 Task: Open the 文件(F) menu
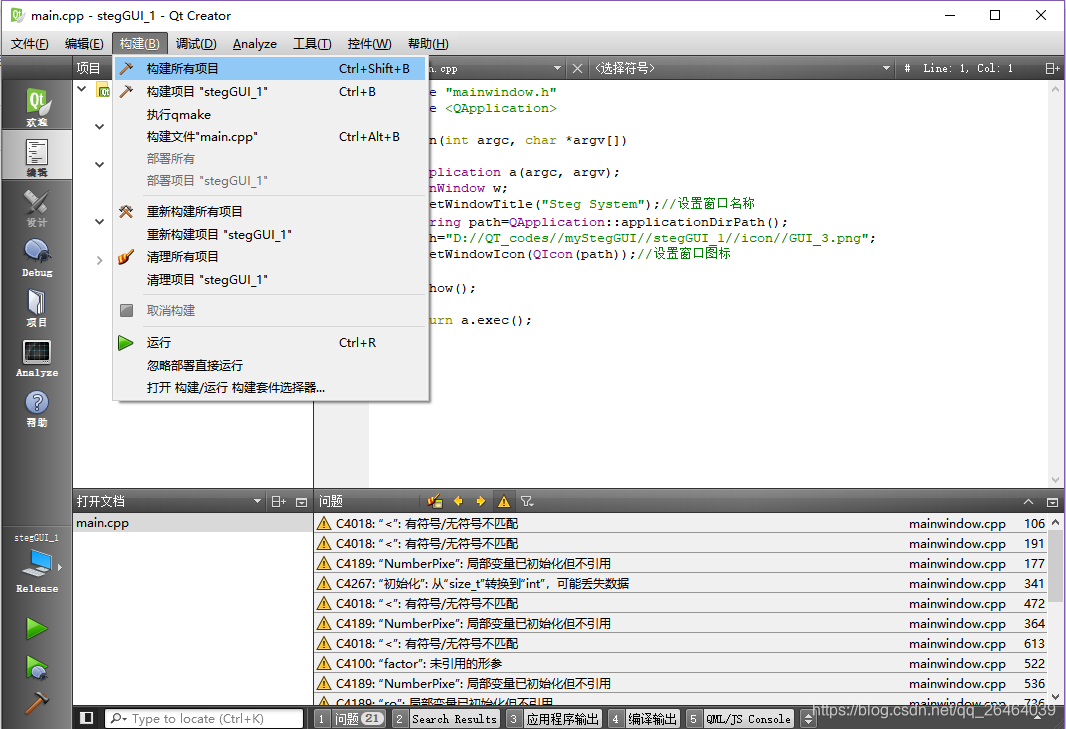29,44
